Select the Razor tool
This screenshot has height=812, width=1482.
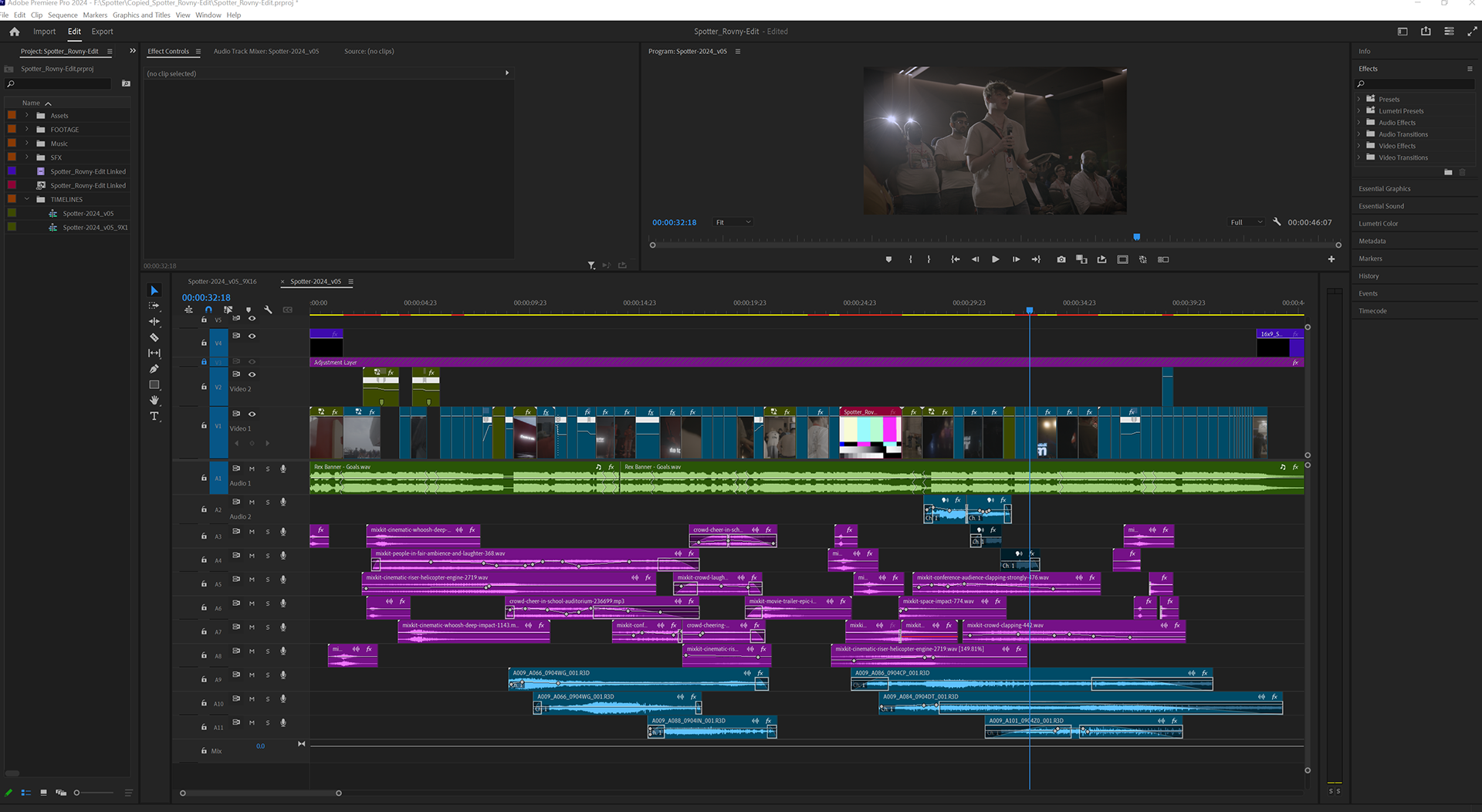154,337
